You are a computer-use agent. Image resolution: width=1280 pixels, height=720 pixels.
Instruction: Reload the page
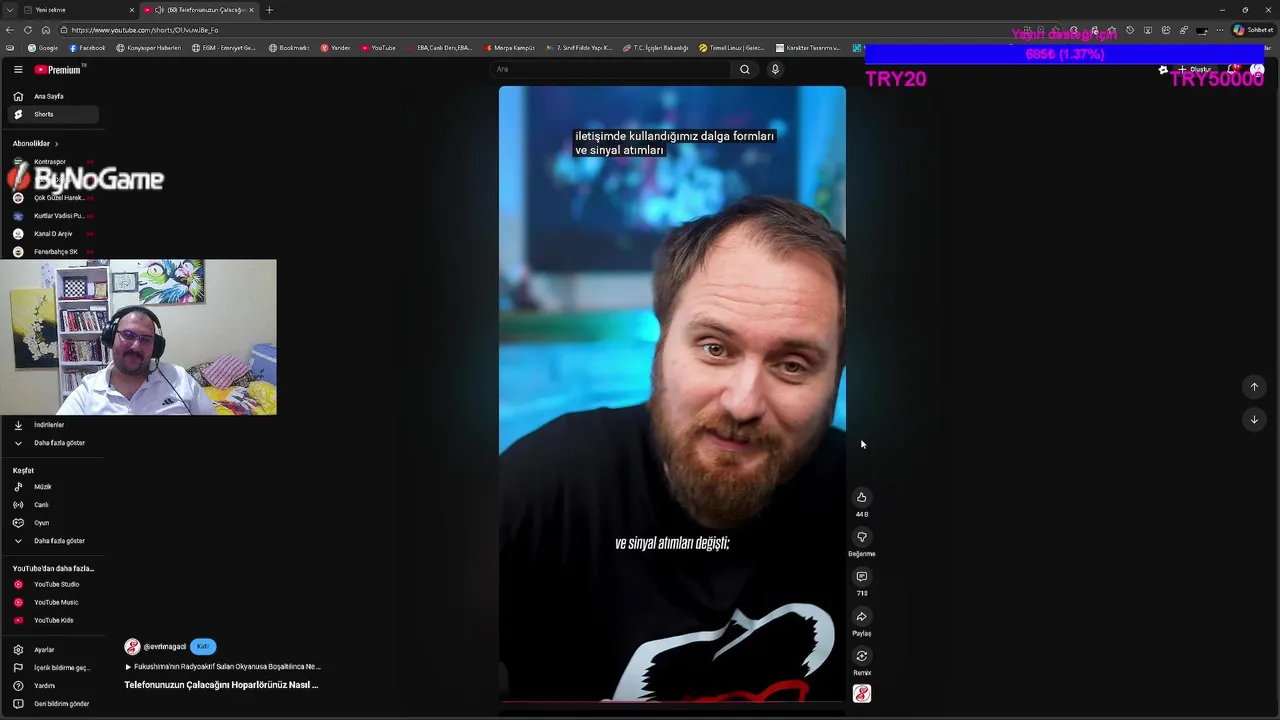pos(28,30)
